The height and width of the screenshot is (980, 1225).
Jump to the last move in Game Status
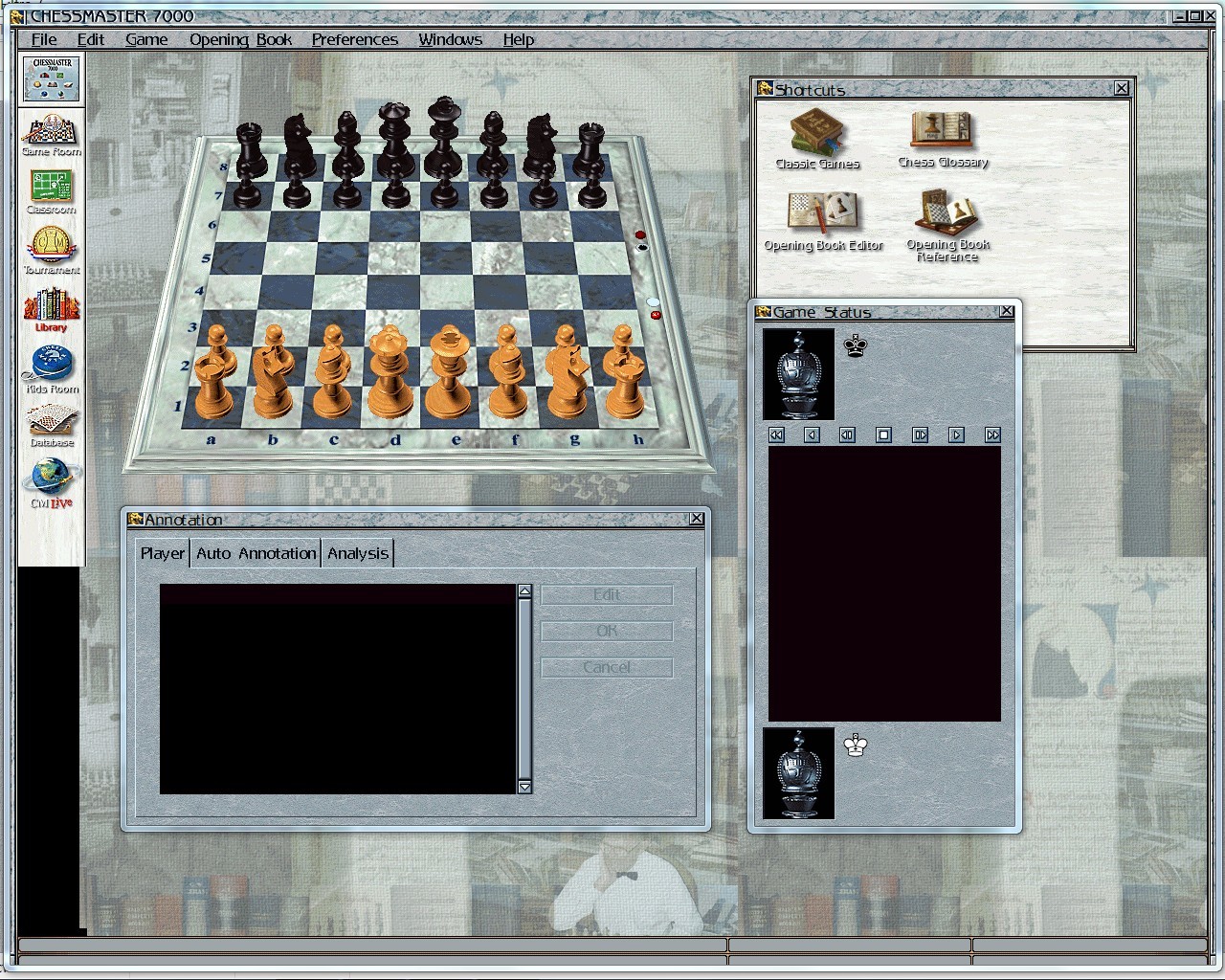click(x=992, y=434)
